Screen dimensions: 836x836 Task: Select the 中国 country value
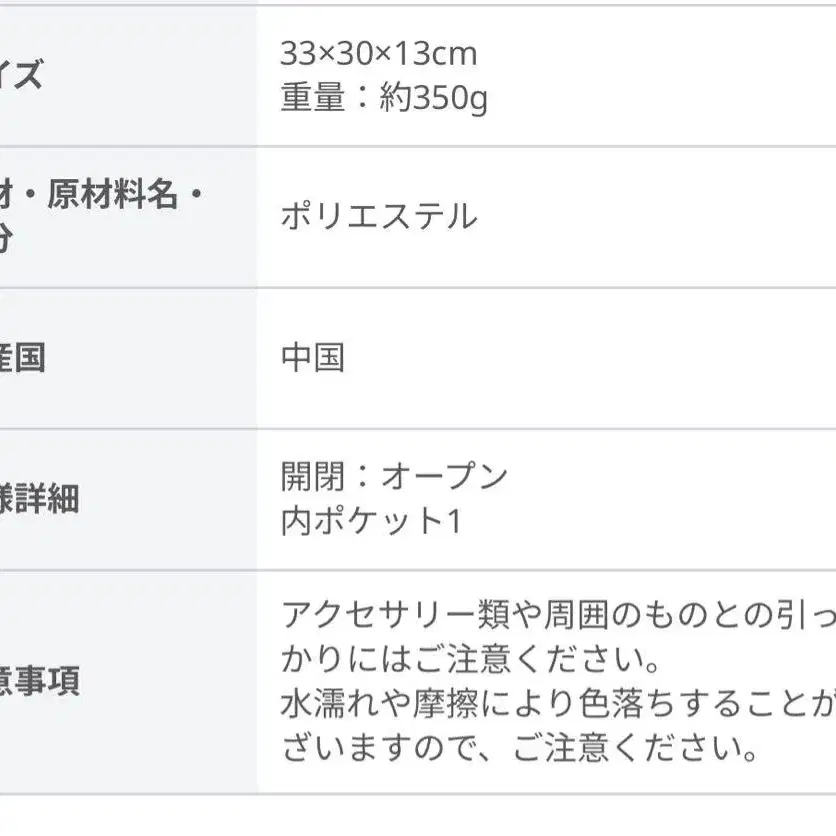313,357
